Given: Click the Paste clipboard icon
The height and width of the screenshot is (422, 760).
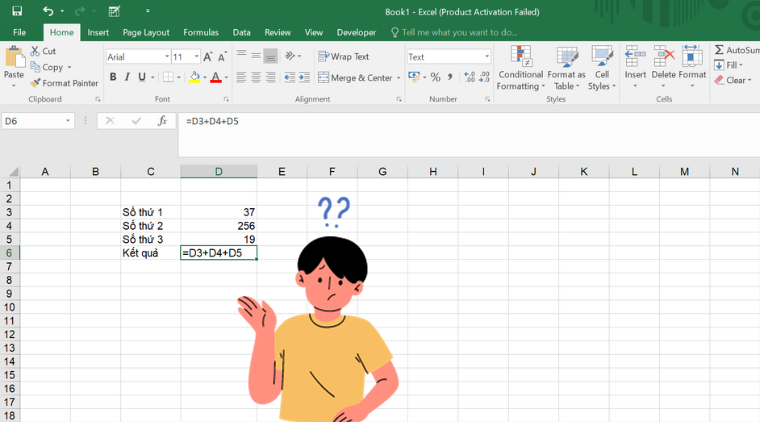Looking at the screenshot, I should (x=15, y=58).
